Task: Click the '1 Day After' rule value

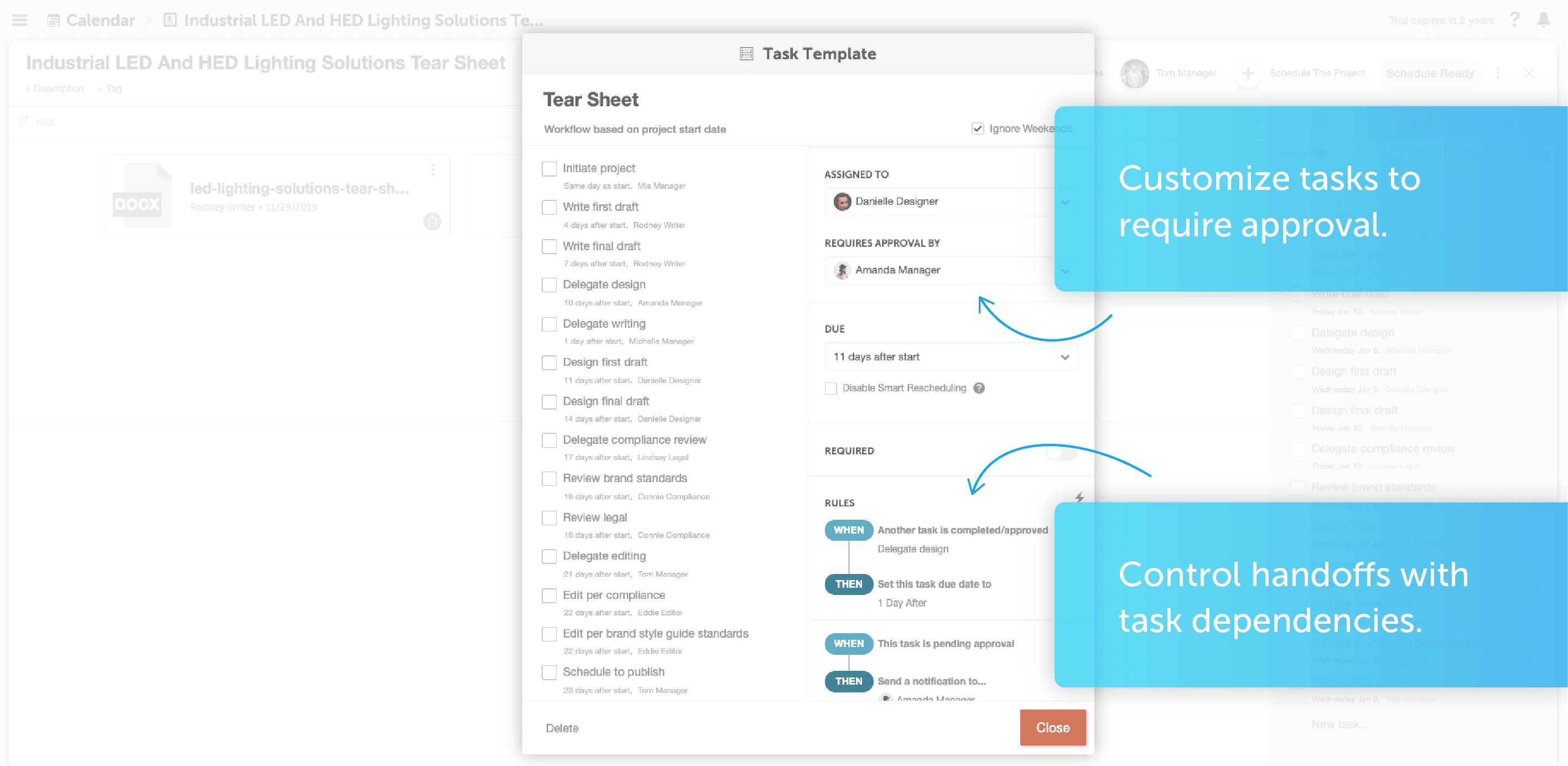Action: click(901, 603)
